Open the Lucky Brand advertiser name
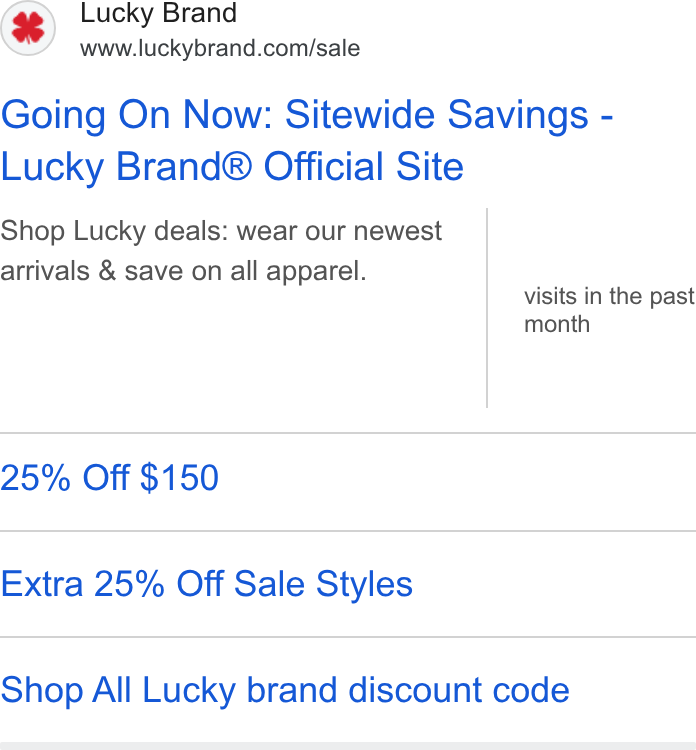The height and width of the screenshot is (750, 696). (158, 13)
